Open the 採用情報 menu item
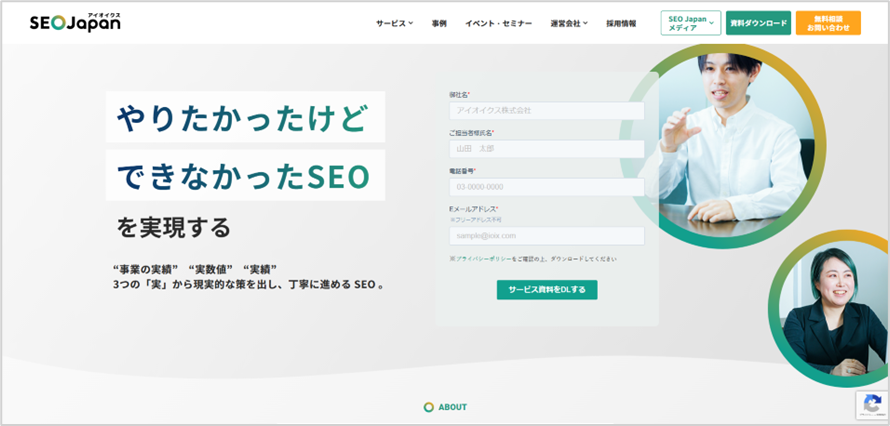Image resolution: width=890 pixels, height=426 pixels. 620,23
